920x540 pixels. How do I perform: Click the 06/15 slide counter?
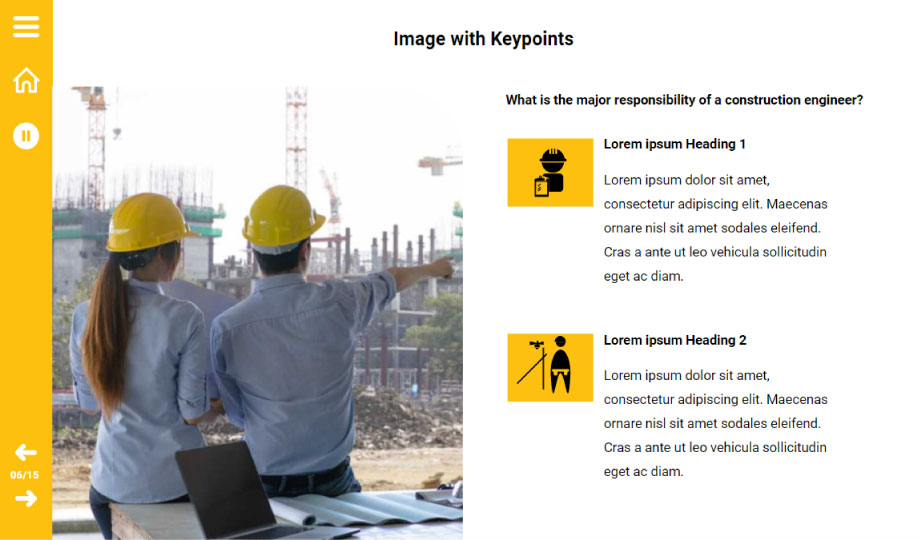point(26,475)
